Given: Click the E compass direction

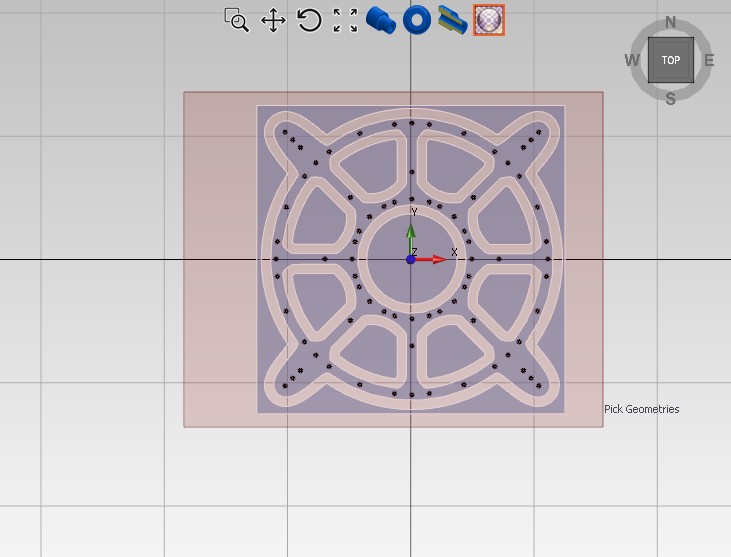Looking at the screenshot, I should point(709,60).
